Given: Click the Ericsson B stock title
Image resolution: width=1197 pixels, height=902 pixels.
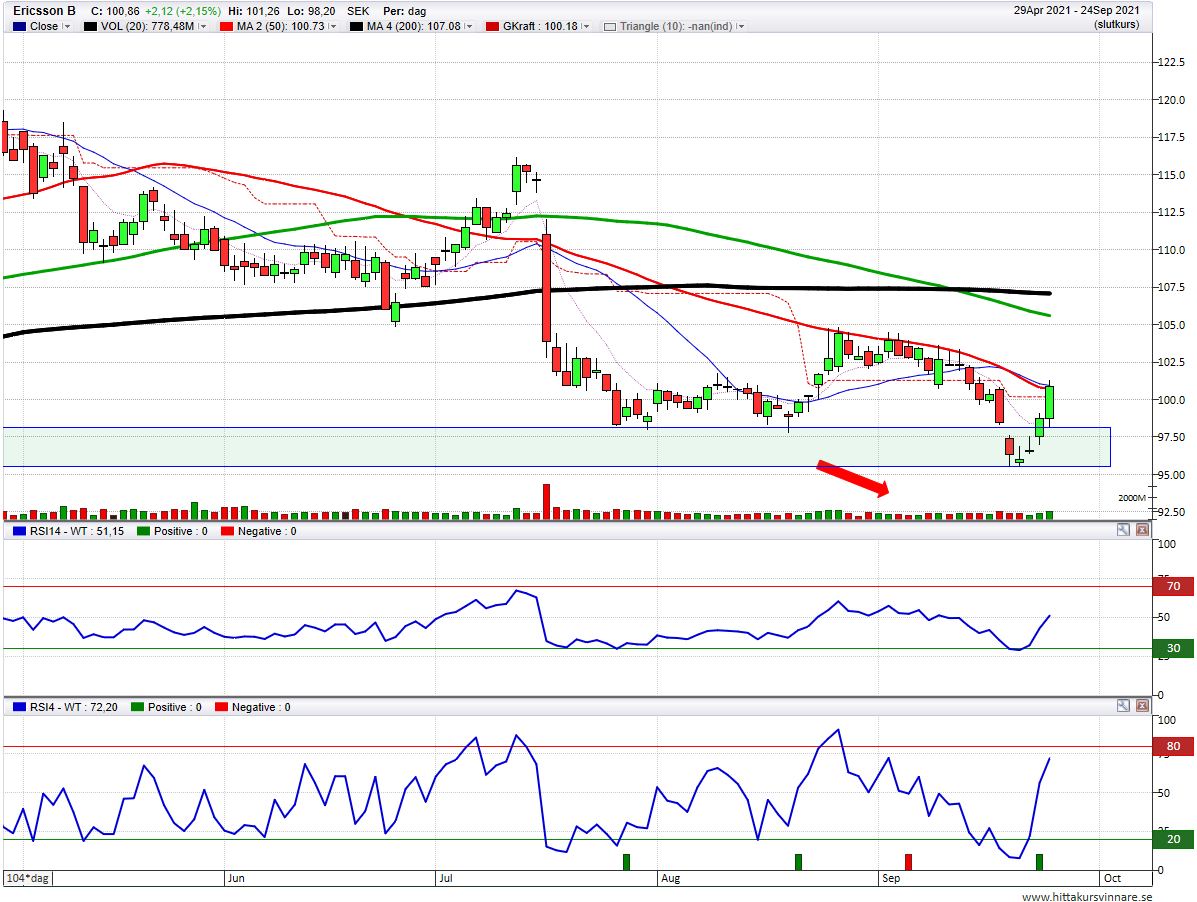Looking at the screenshot, I should [44, 11].
